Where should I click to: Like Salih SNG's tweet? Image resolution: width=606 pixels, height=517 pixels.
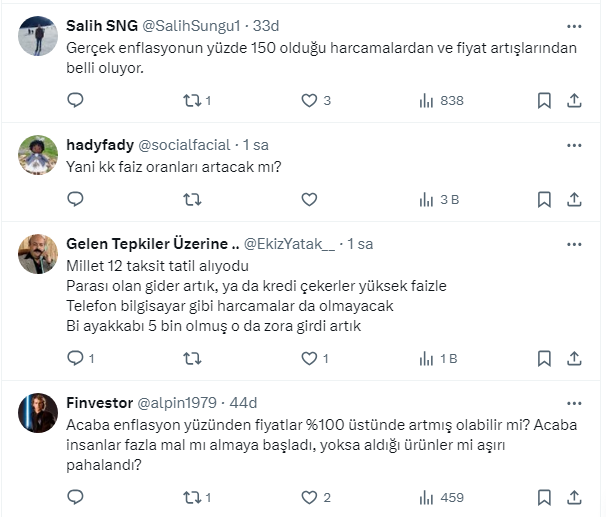point(309,100)
